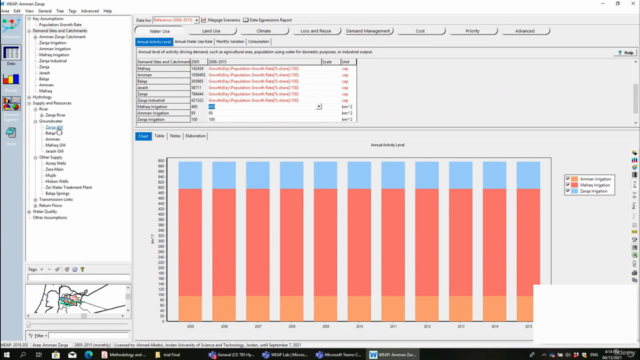Switch to the Table tab
Image resolution: width=640 pixels, height=360 pixels.
coord(159,136)
